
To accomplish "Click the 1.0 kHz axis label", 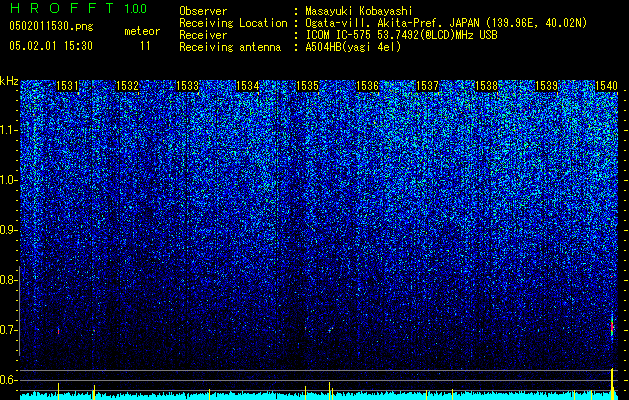I will [x=8, y=180].
